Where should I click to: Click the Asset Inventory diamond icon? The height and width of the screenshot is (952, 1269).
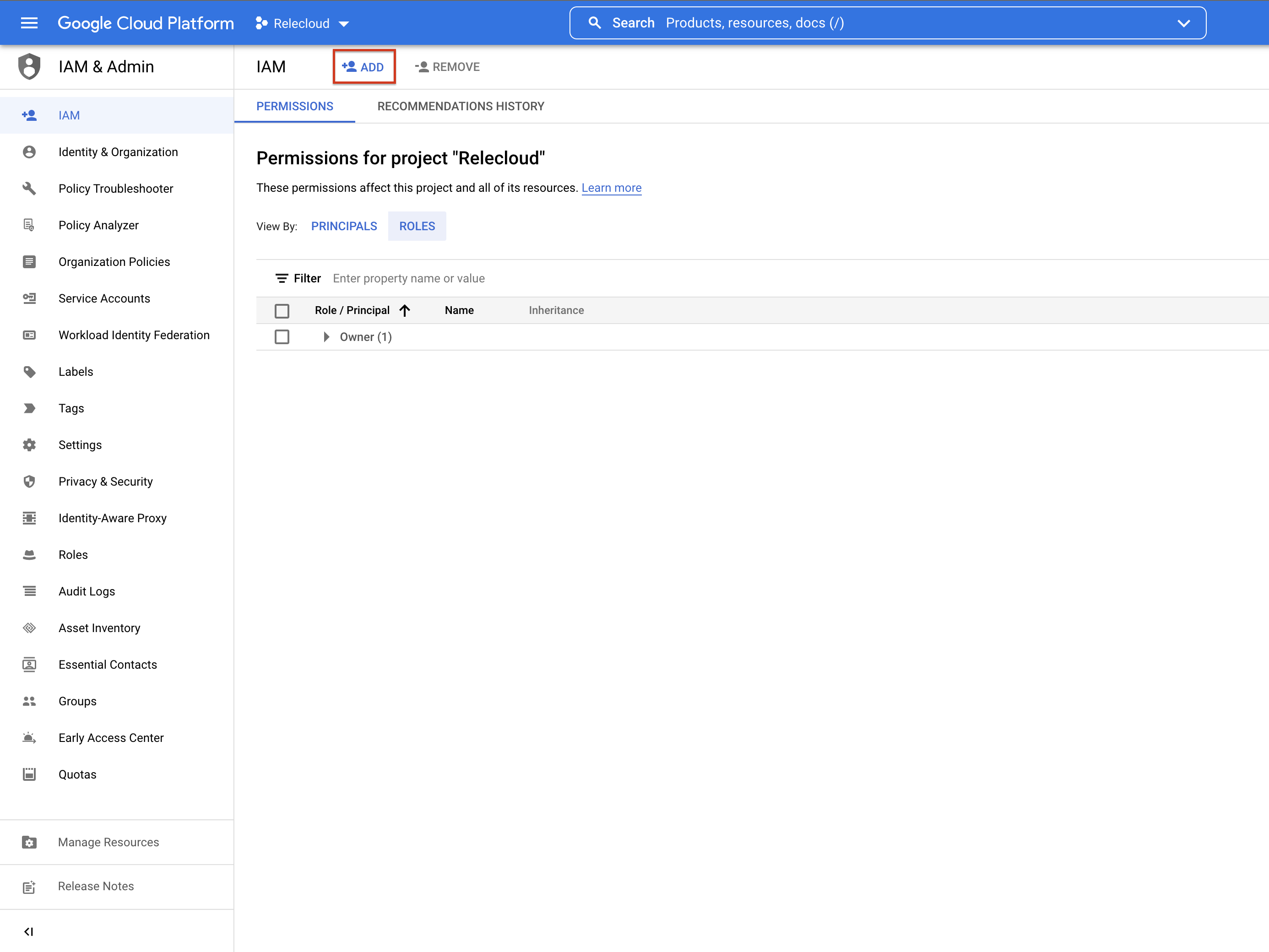(x=29, y=628)
